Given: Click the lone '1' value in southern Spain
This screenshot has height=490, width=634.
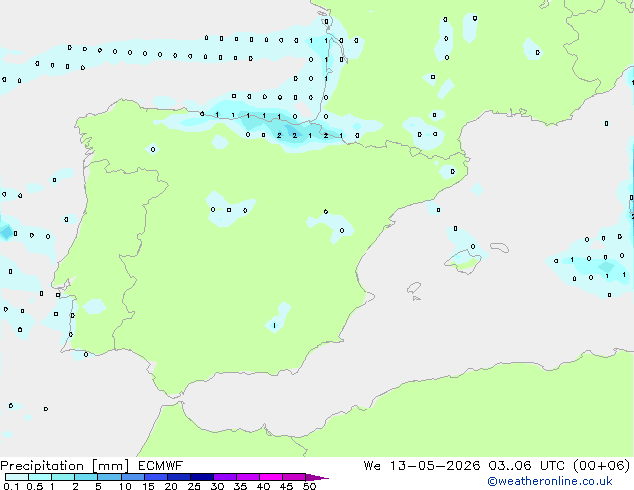Looking at the screenshot, I should coord(275,325).
